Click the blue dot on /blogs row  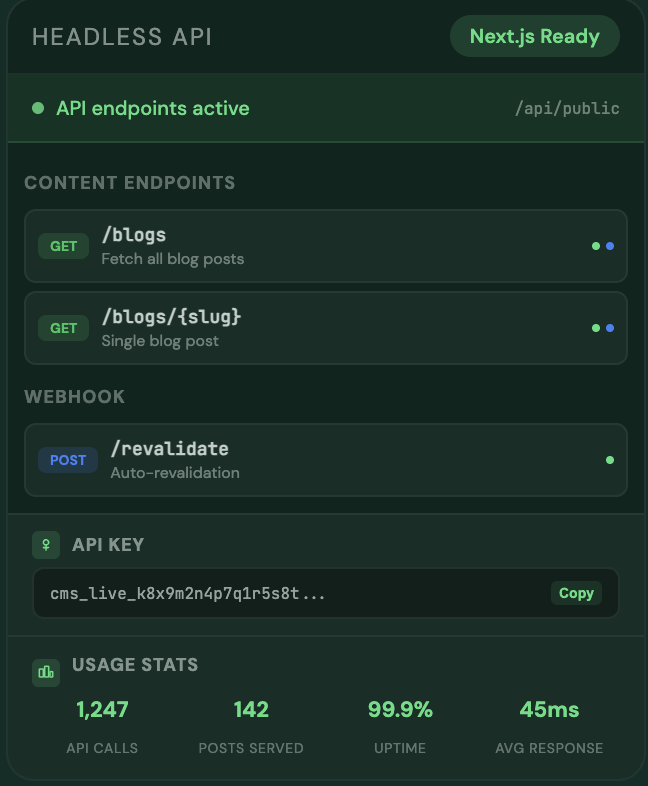click(x=610, y=246)
